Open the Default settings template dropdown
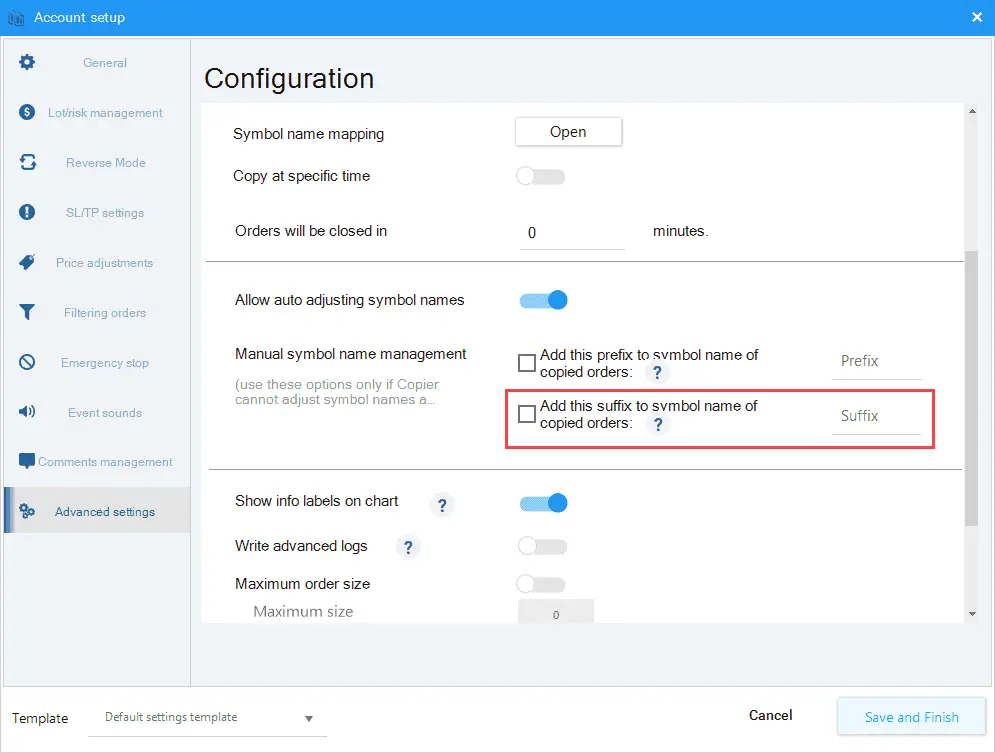The height and width of the screenshot is (753, 995). click(208, 718)
